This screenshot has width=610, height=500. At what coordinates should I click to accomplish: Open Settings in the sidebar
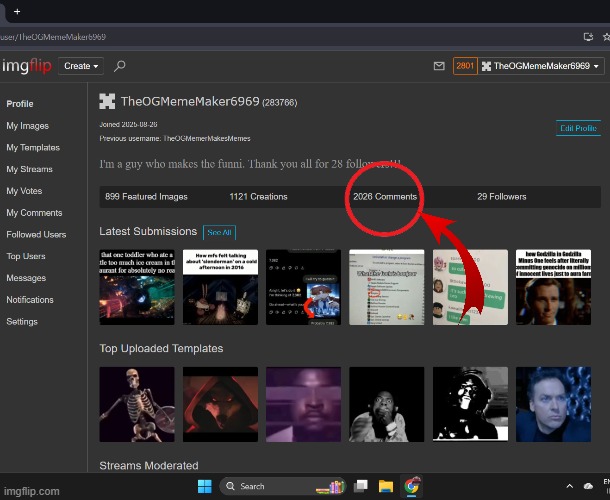22,322
